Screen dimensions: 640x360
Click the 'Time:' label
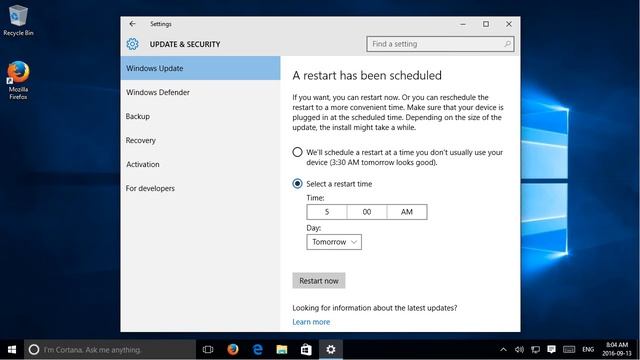(x=315, y=198)
